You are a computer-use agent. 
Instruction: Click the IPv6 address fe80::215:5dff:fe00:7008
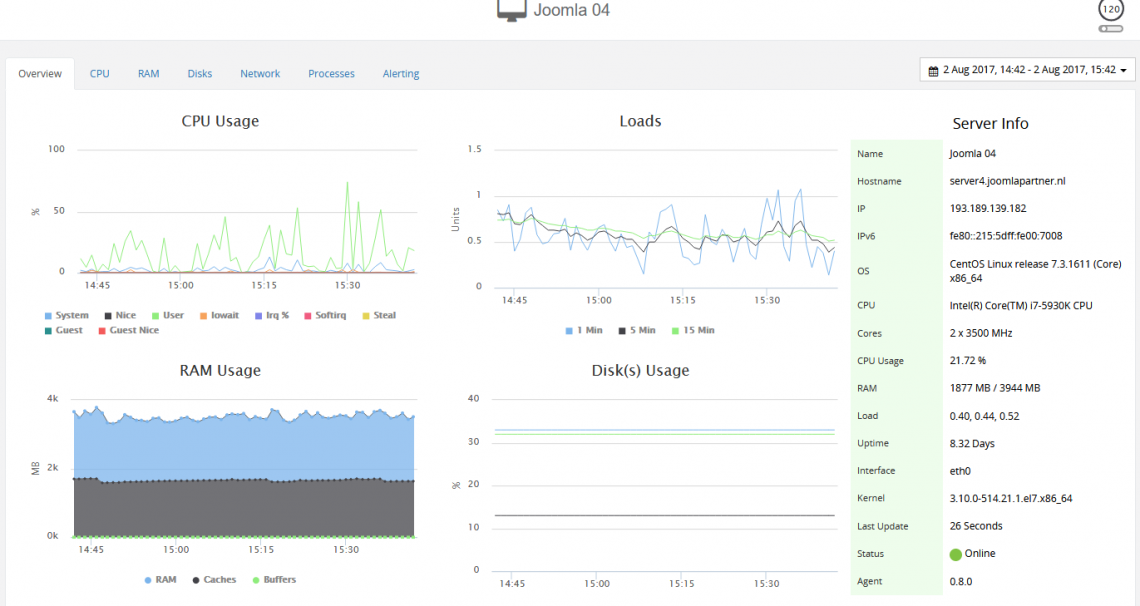(x=1006, y=236)
